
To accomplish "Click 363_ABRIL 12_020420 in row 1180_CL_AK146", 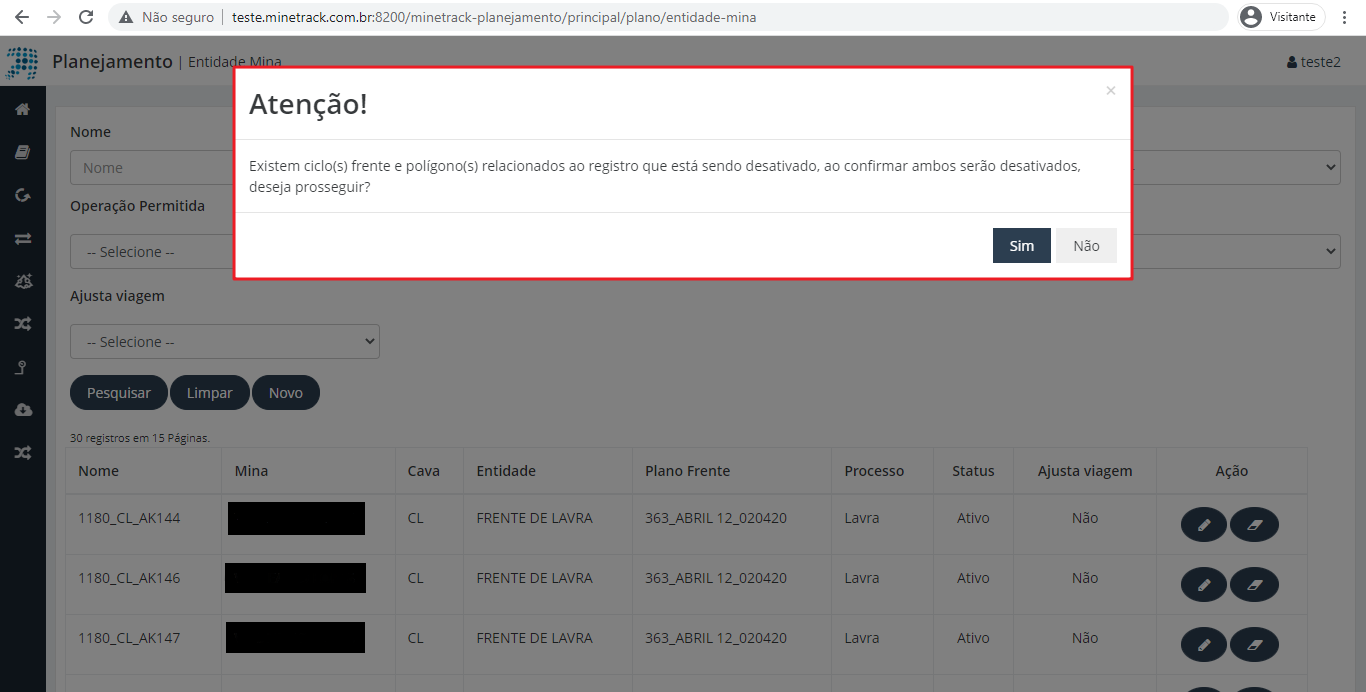I will click(716, 578).
